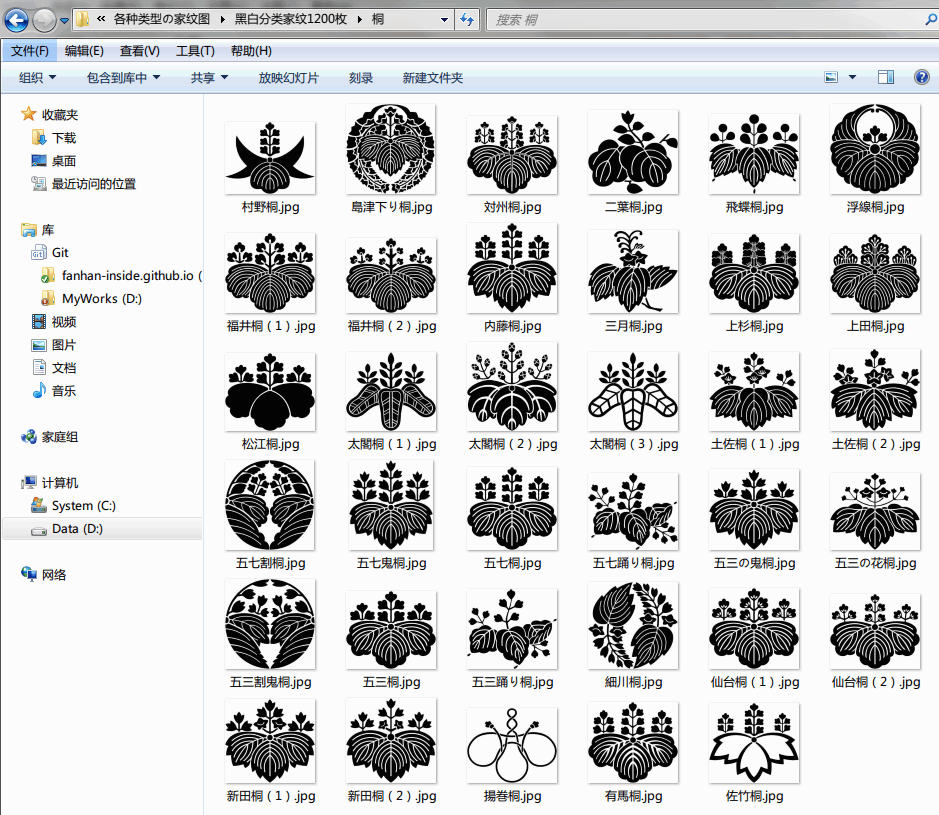This screenshot has height=815, width=939.
Task: Click the 新建文件夹 button
Action: [432, 78]
